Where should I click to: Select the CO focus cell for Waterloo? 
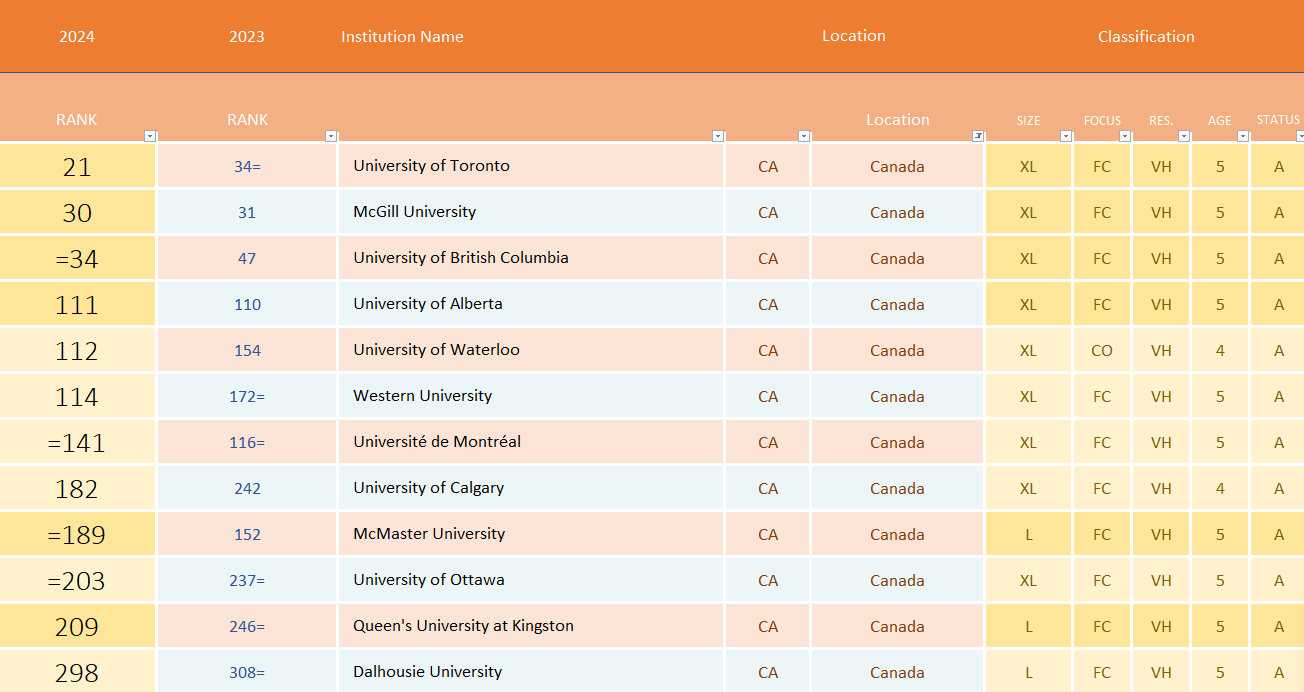tap(1101, 350)
